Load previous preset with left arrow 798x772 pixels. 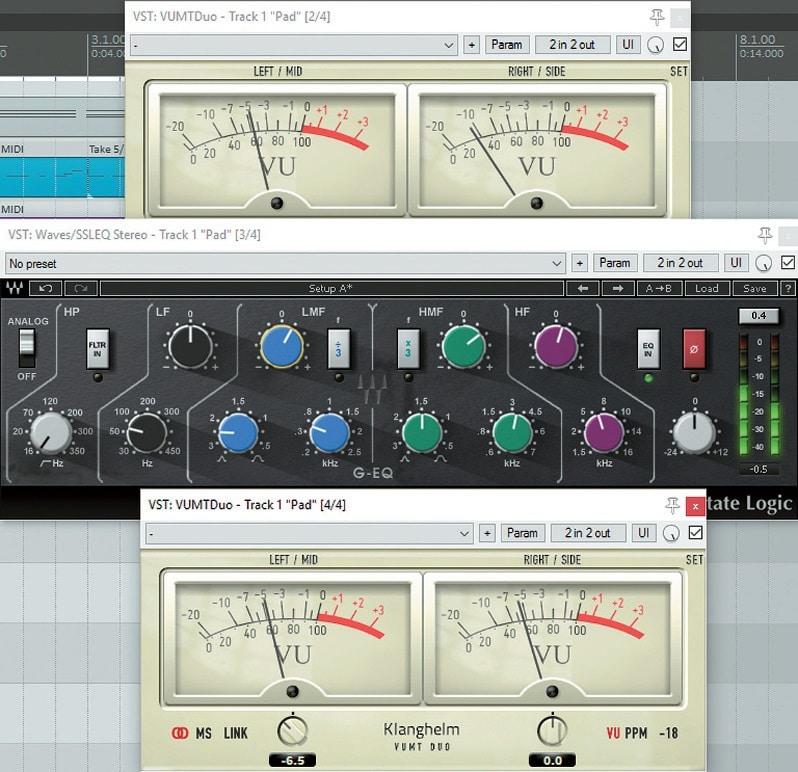click(583, 289)
